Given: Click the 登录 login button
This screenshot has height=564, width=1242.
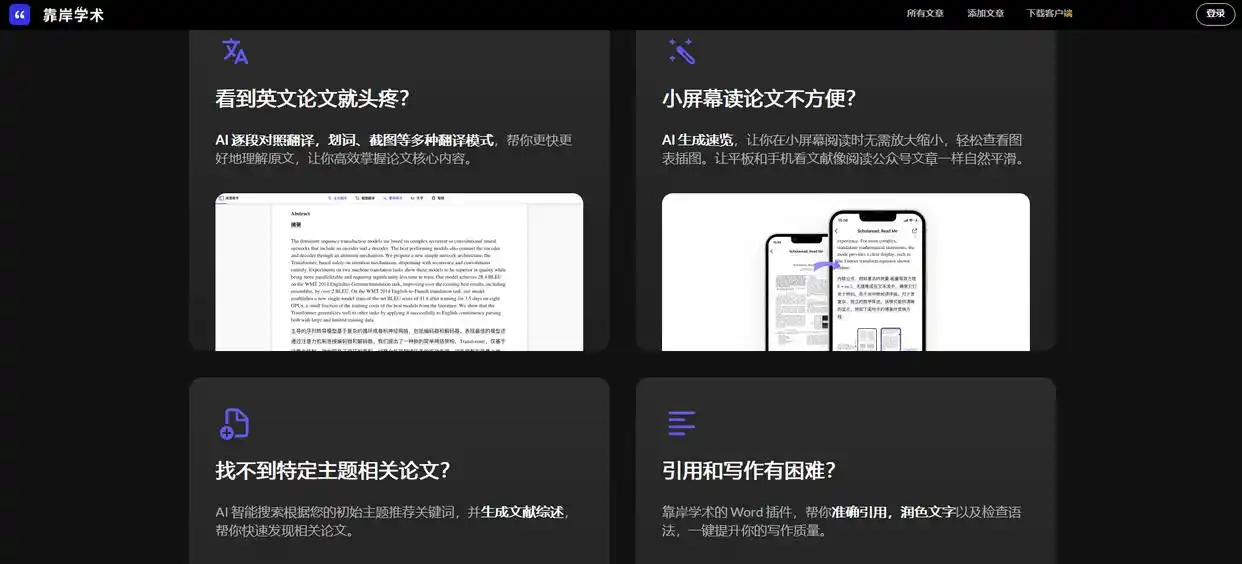Looking at the screenshot, I should 1215,14.
